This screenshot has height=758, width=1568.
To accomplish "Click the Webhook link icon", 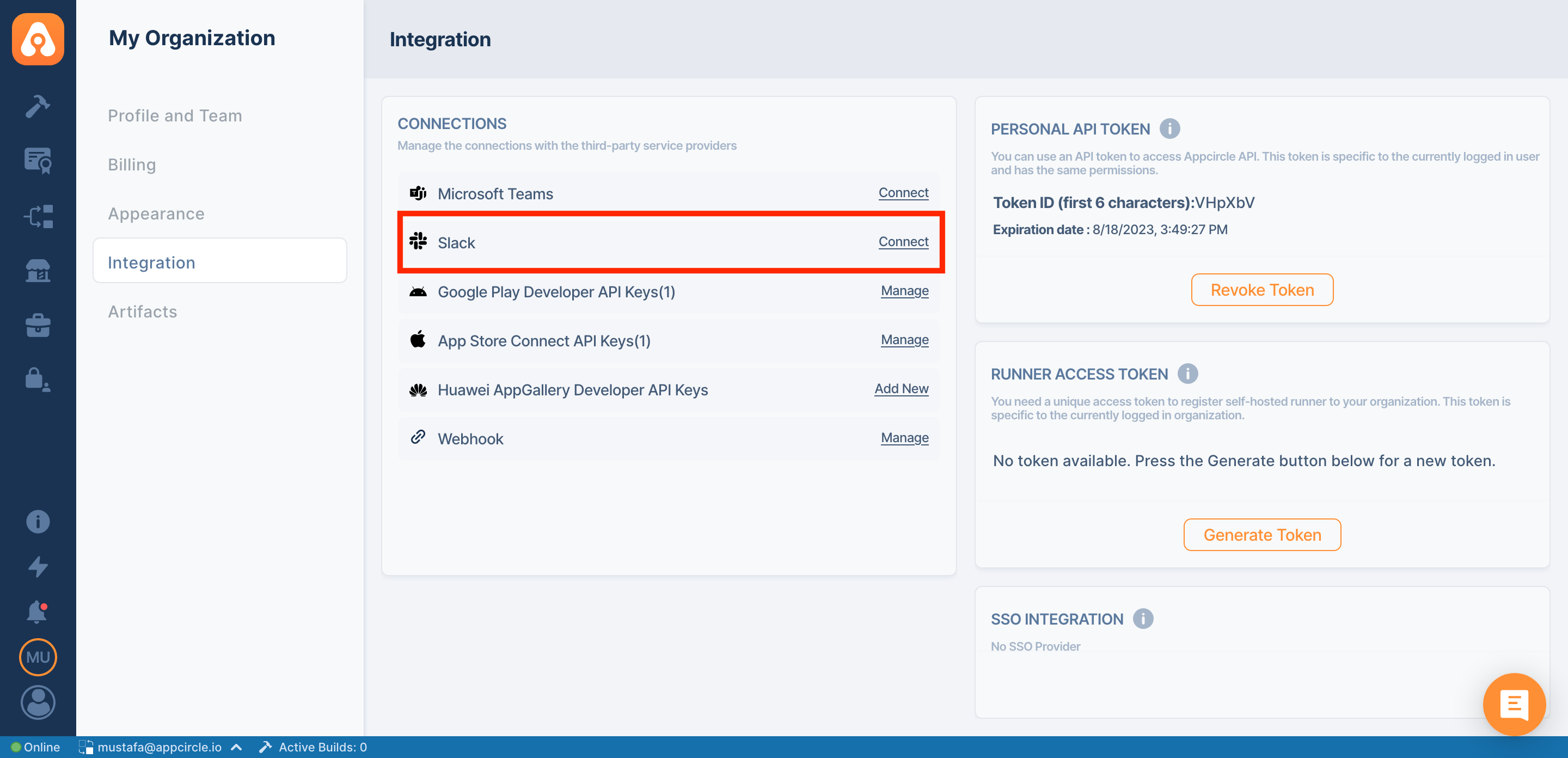I will 418,437.
